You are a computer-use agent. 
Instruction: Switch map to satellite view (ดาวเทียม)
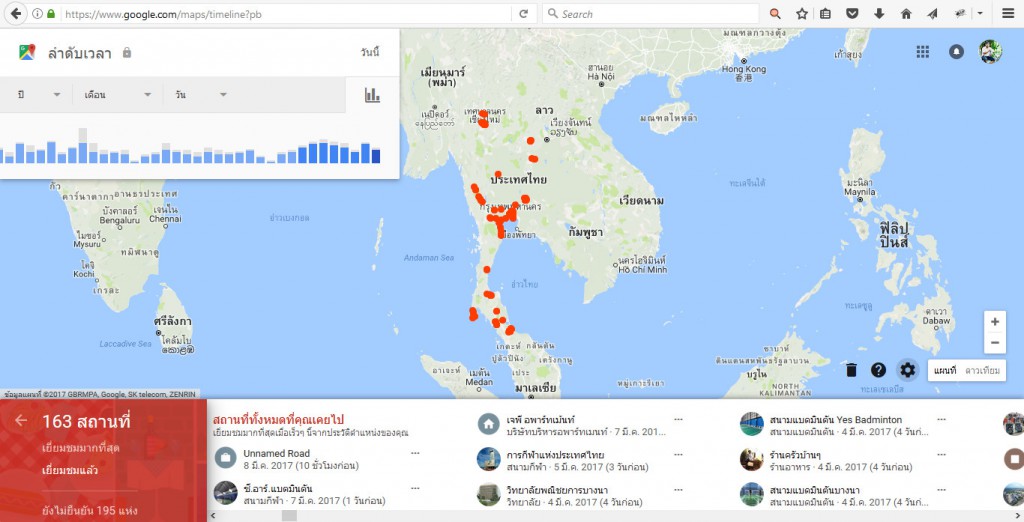point(984,371)
